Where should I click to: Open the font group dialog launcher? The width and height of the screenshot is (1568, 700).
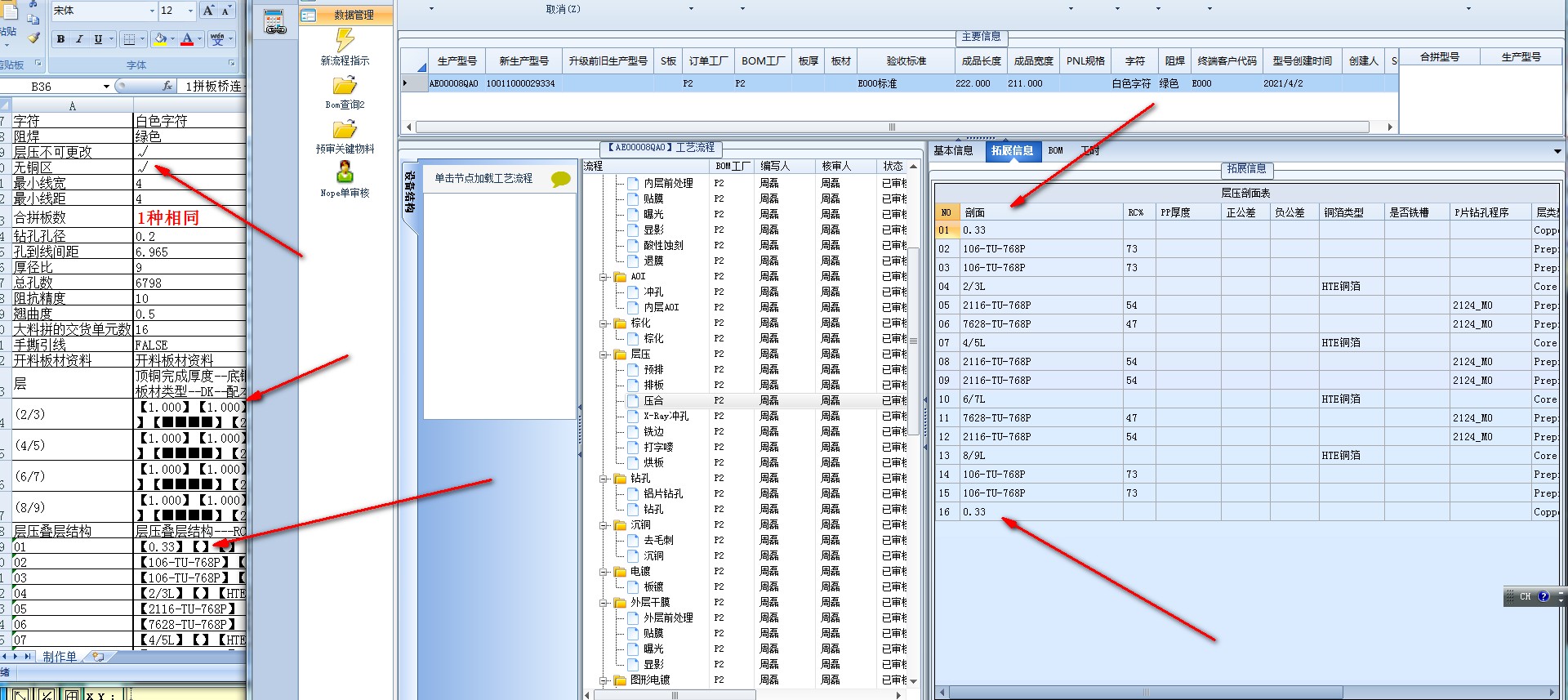point(231,64)
